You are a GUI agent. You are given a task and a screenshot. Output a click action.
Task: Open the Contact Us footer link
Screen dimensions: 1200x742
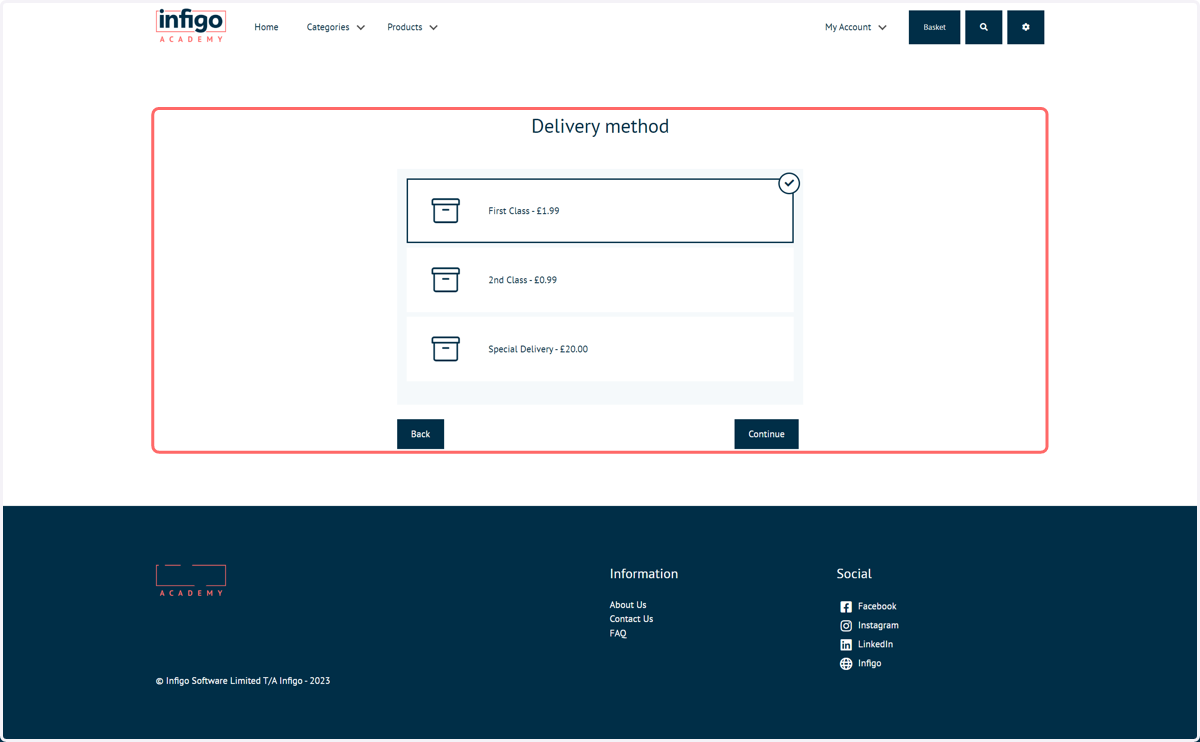[631, 619]
